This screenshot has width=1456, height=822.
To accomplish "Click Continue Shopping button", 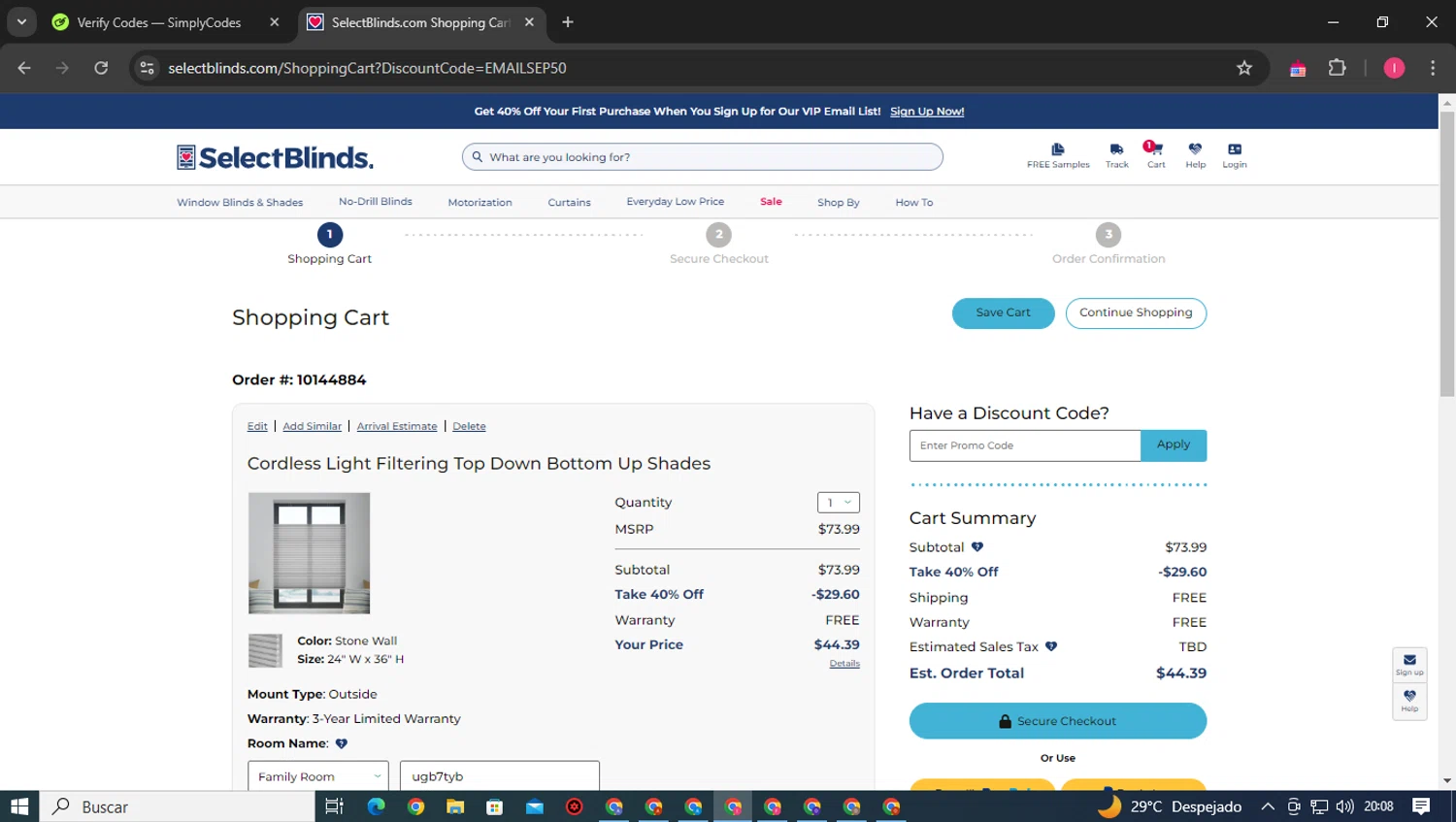I will point(1136,312).
